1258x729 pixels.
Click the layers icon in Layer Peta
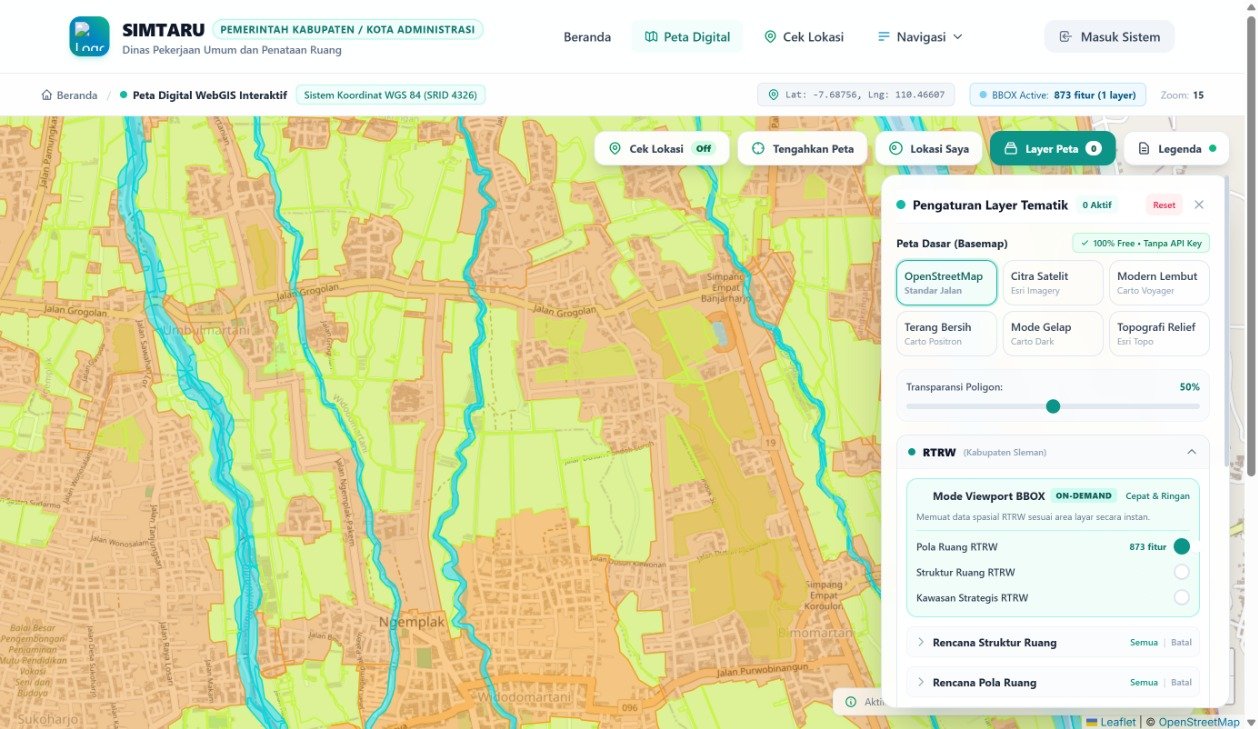(1010, 149)
